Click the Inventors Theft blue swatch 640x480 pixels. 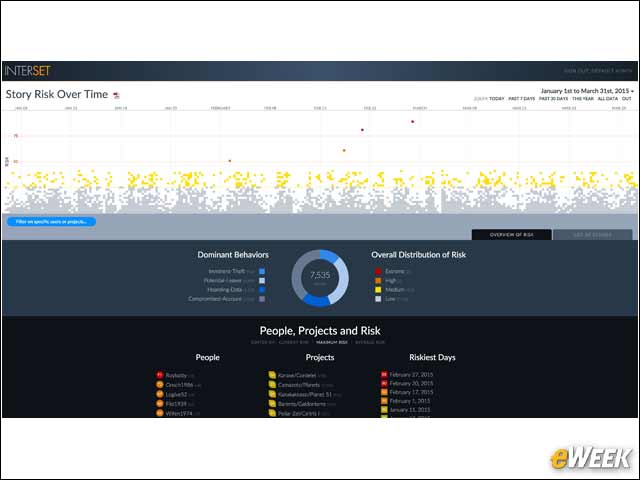262,271
